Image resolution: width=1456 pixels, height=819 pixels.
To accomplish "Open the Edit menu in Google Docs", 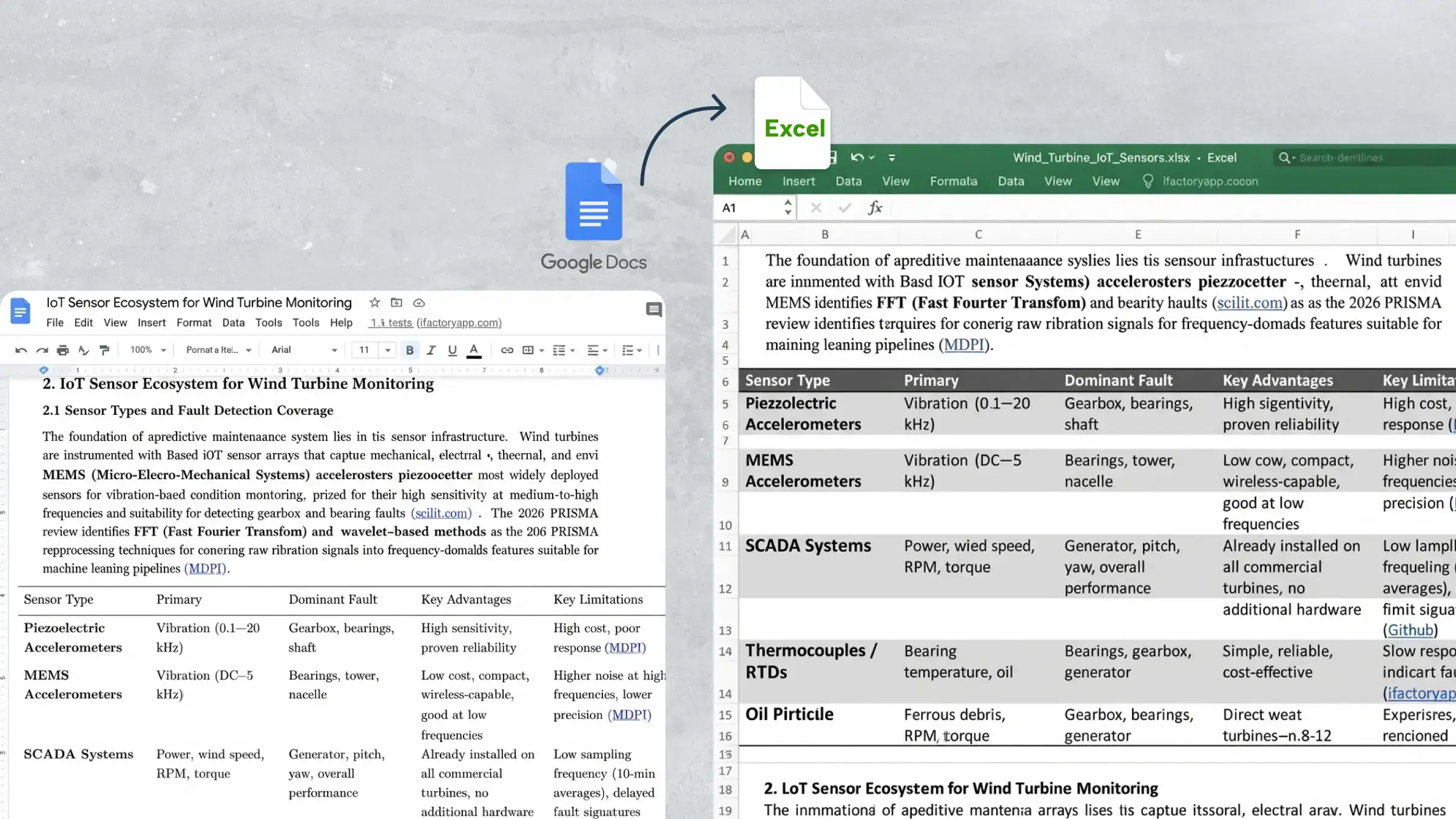I will (x=83, y=323).
